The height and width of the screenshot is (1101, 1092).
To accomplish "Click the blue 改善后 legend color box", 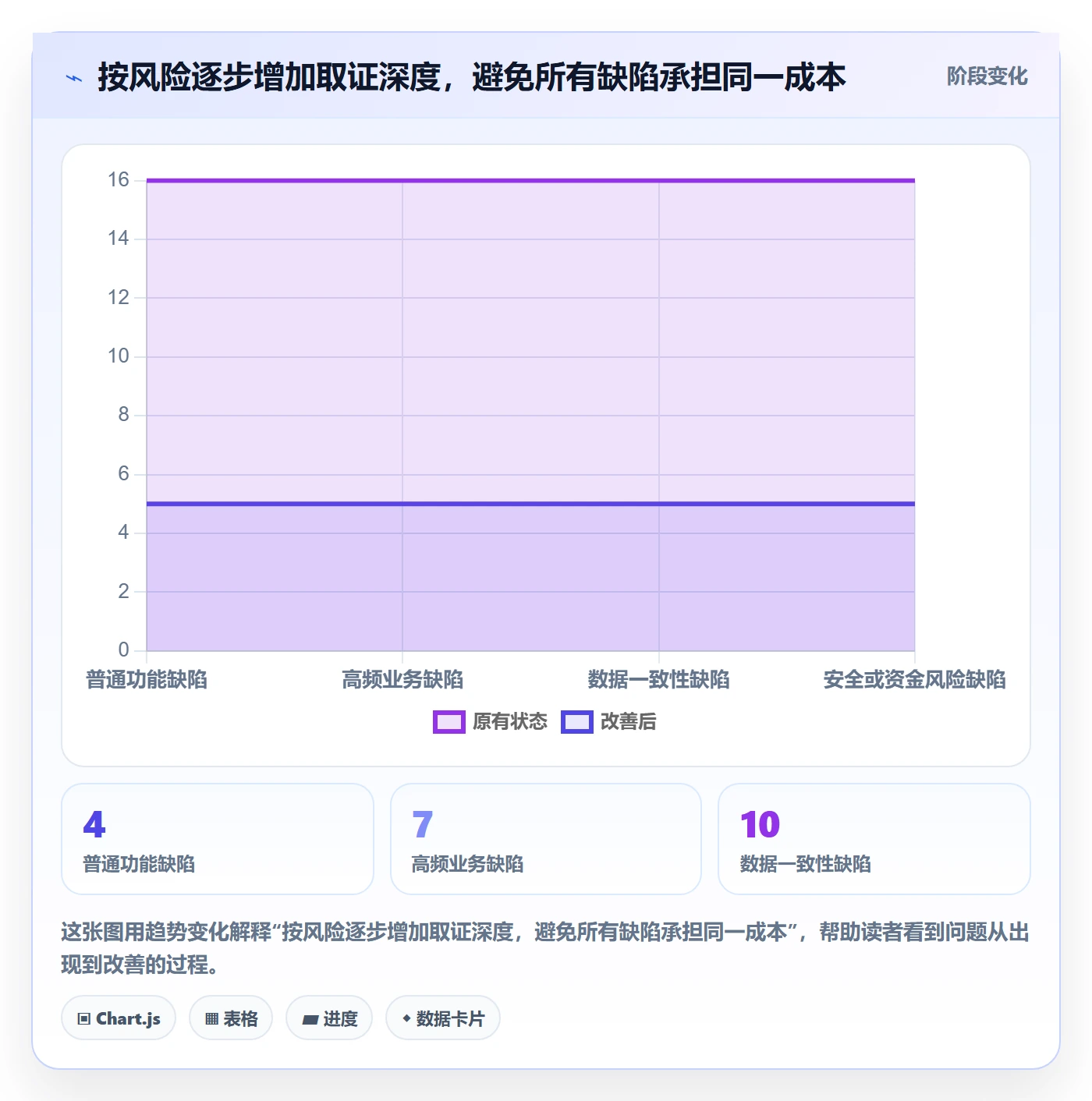I will 577,722.
